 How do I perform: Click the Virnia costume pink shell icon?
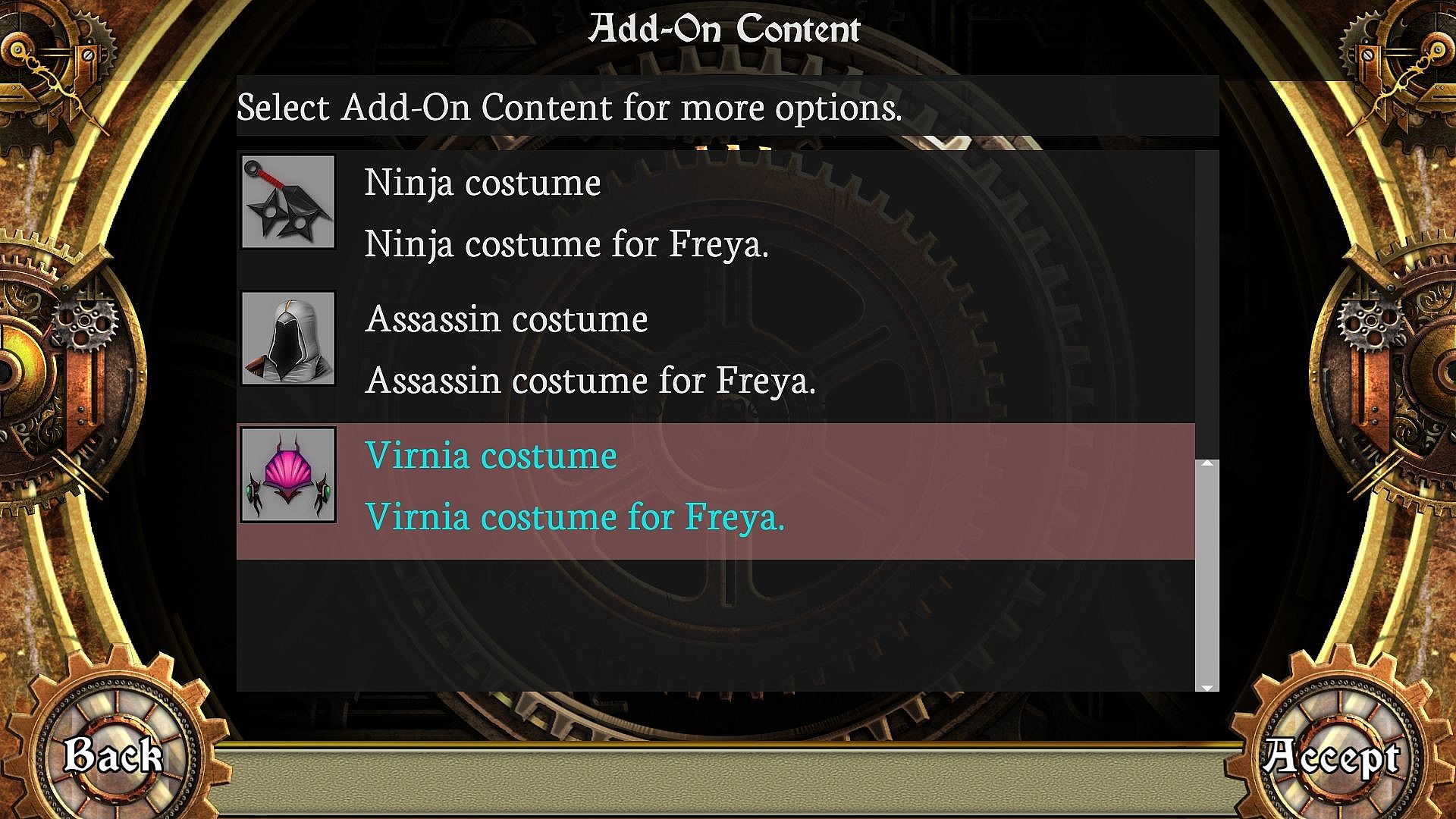288,475
